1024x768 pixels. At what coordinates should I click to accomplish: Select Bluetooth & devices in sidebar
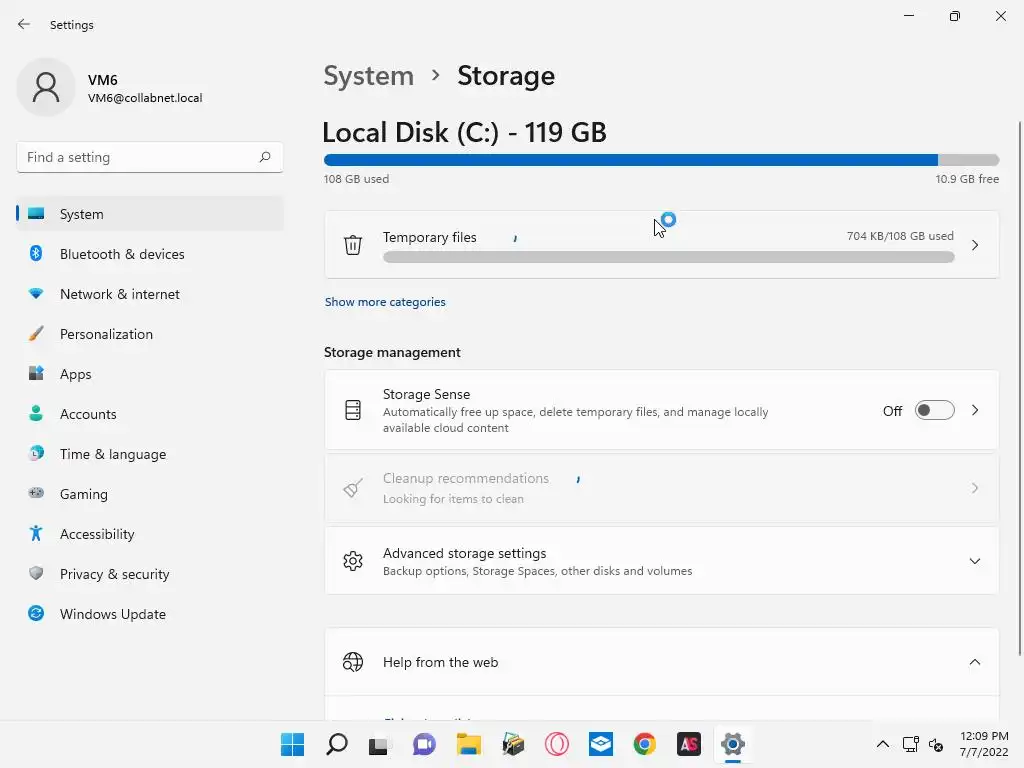pos(122,254)
